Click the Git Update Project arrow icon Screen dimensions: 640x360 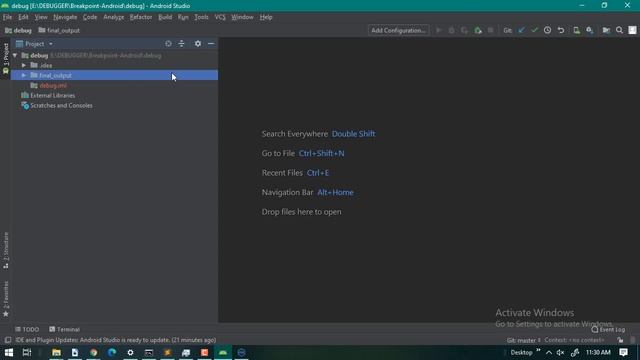click(x=521, y=30)
